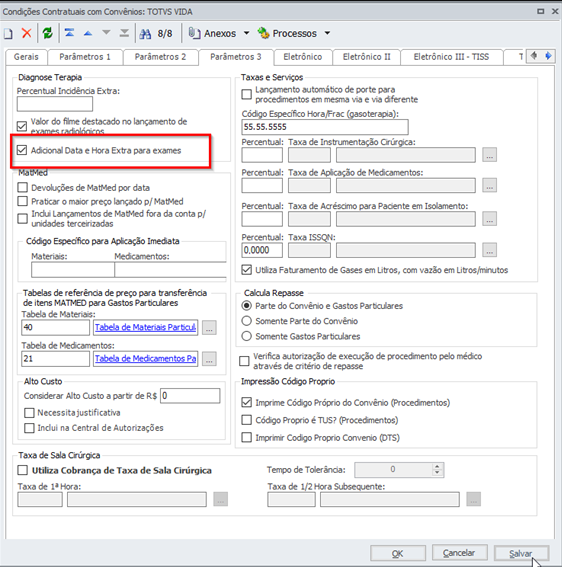
Task: Open the Anexos dropdown arrow
Action: pos(246,33)
